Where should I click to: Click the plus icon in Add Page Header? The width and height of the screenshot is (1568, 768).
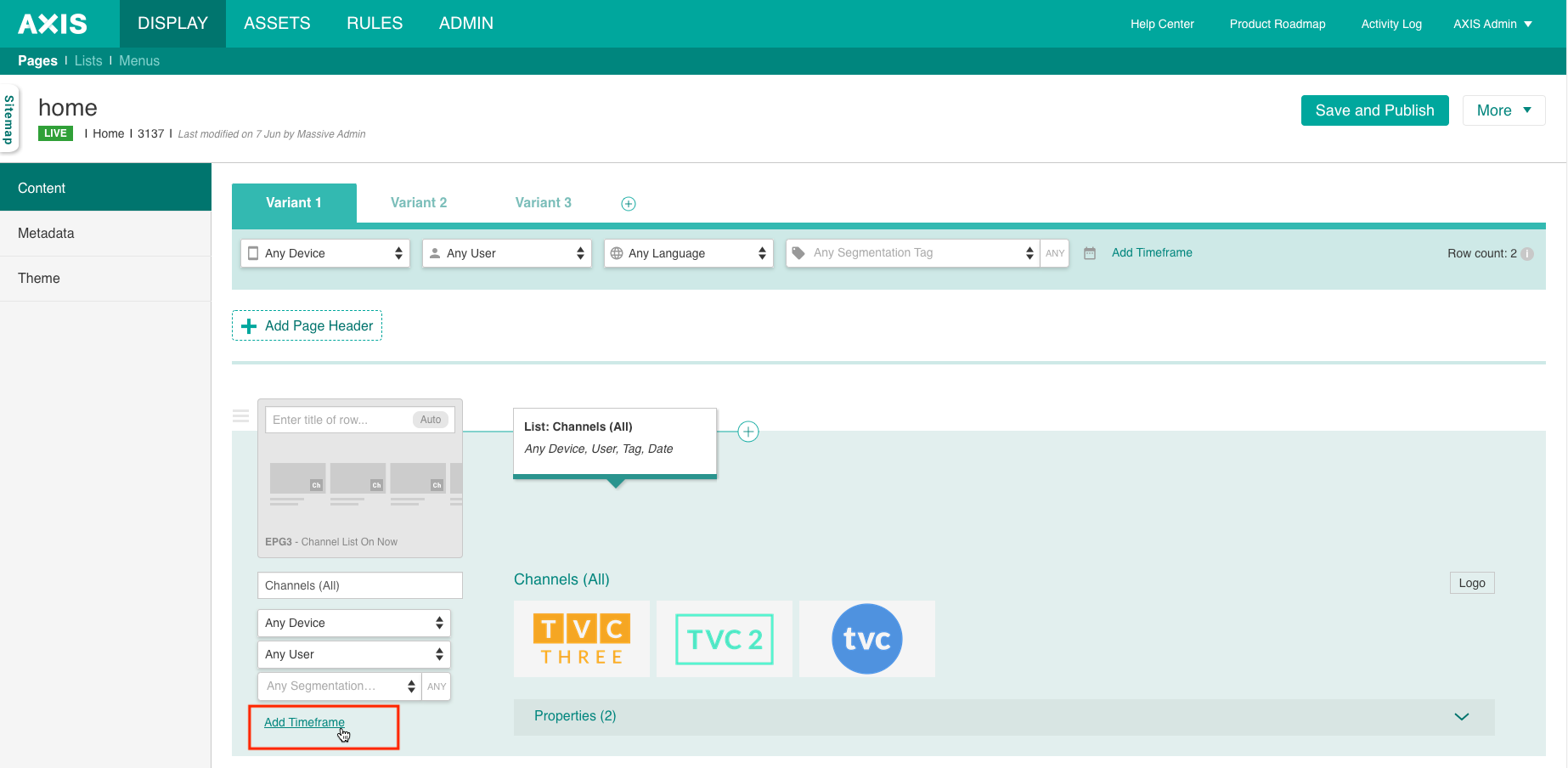(249, 326)
